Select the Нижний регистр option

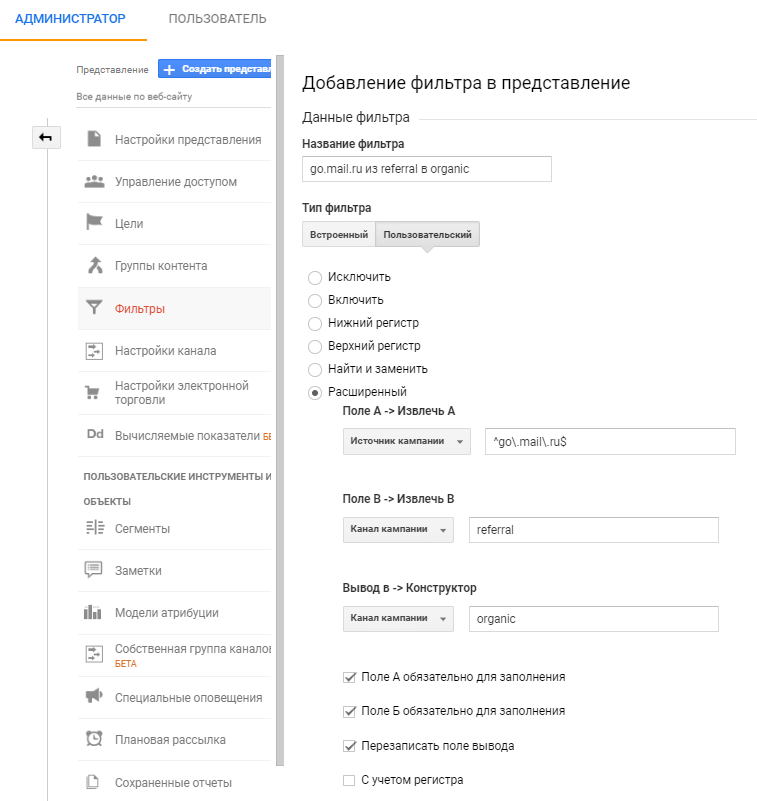click(x=315, y=323)
